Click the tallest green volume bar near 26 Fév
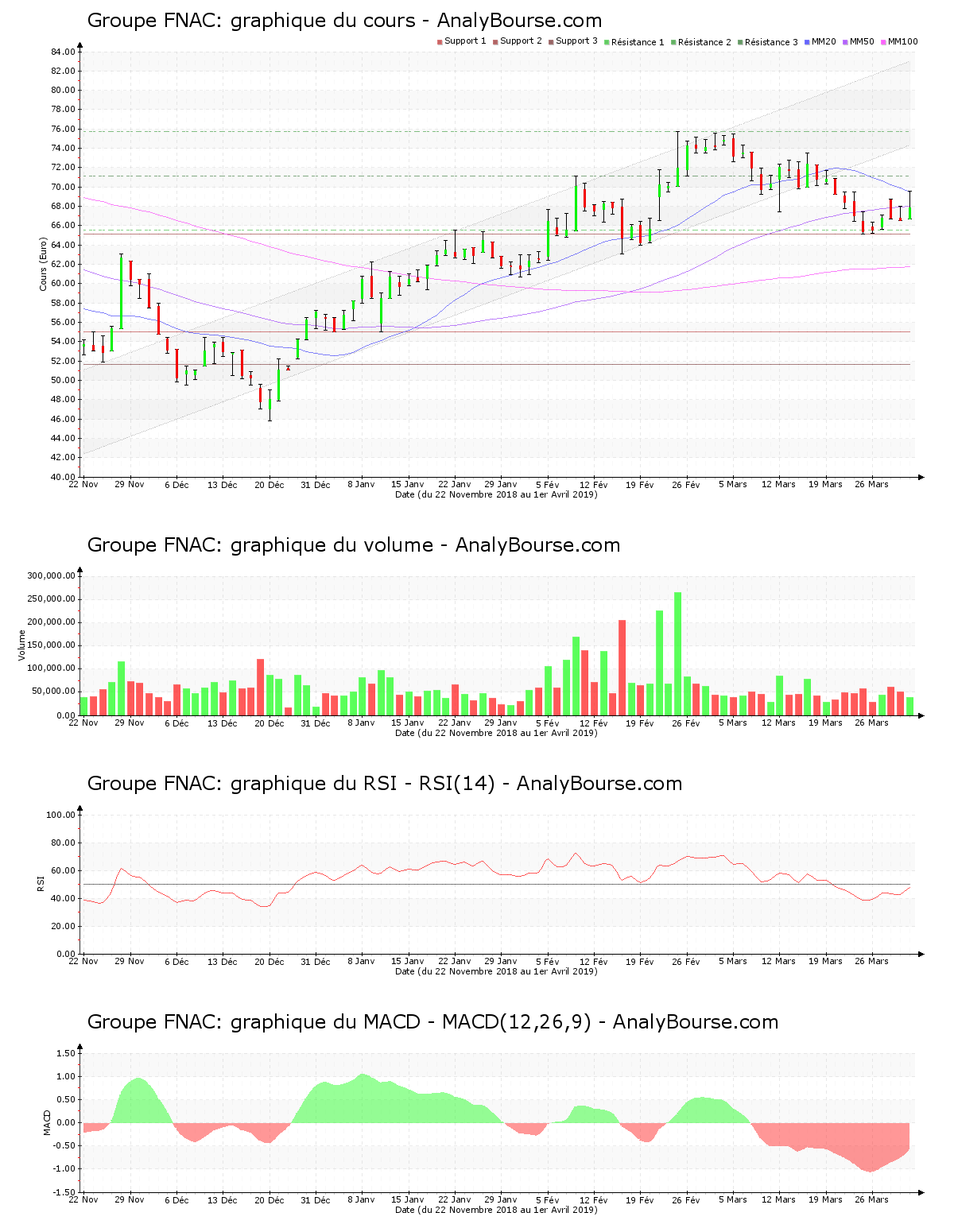954x1232 pixels. click(x=677, y=653)
